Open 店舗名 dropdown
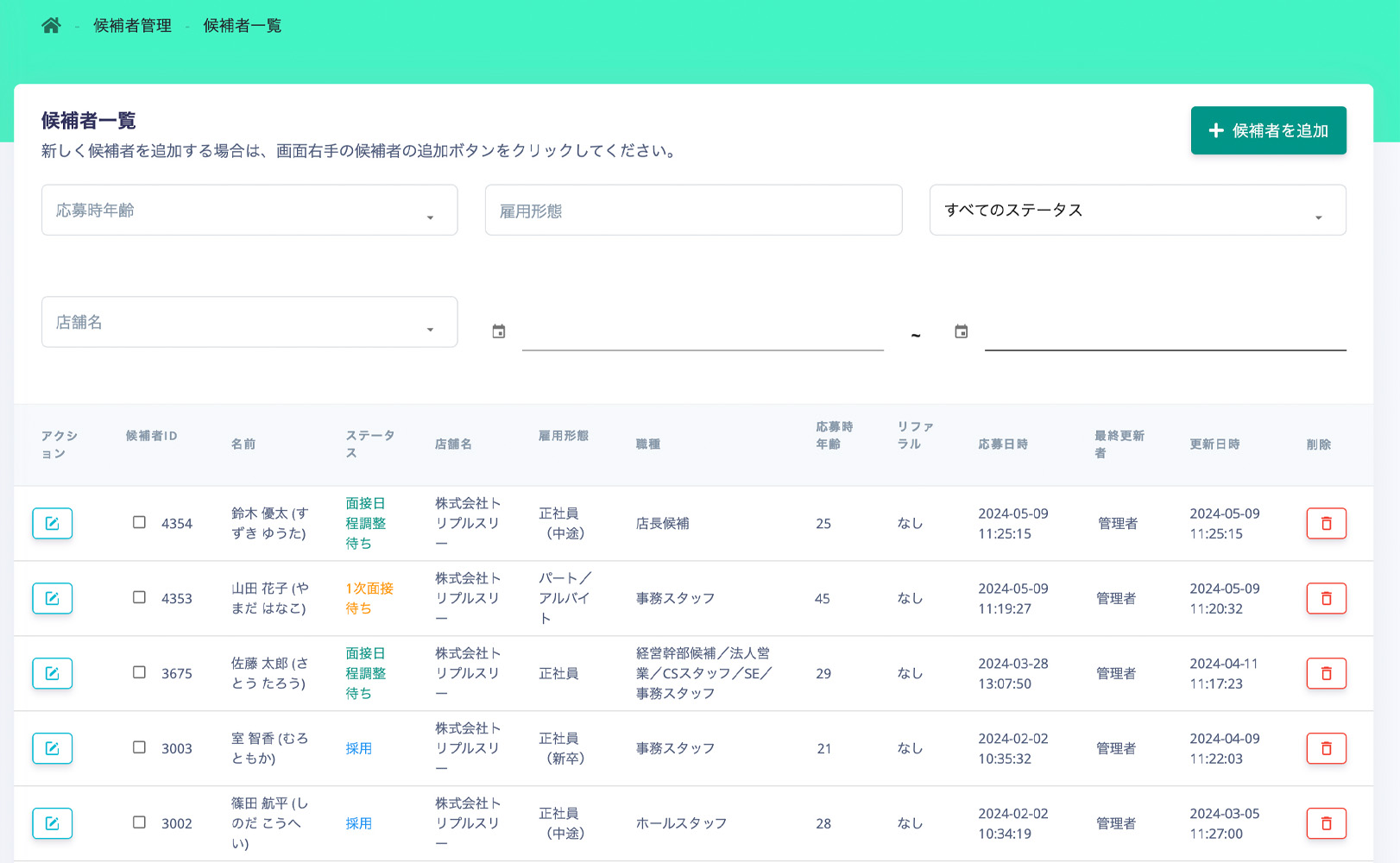 249,322
